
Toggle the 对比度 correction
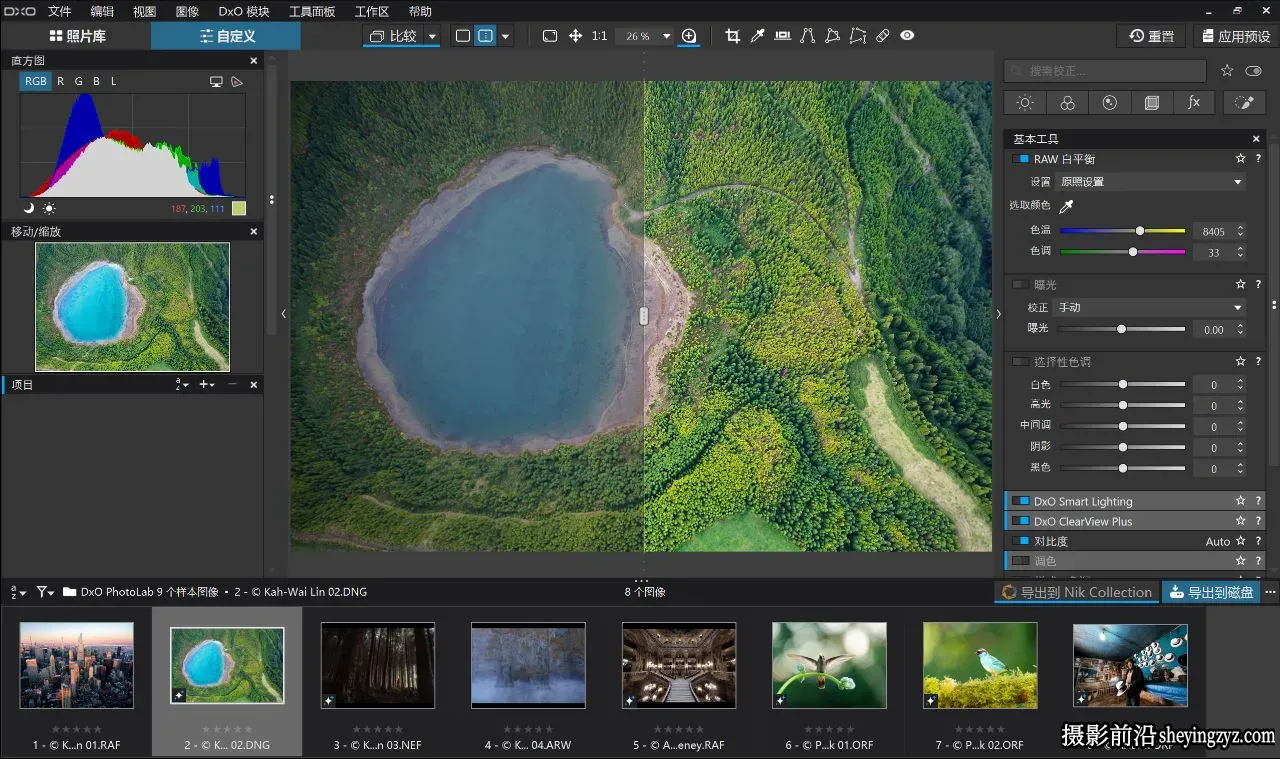[x=1021, y=542]
